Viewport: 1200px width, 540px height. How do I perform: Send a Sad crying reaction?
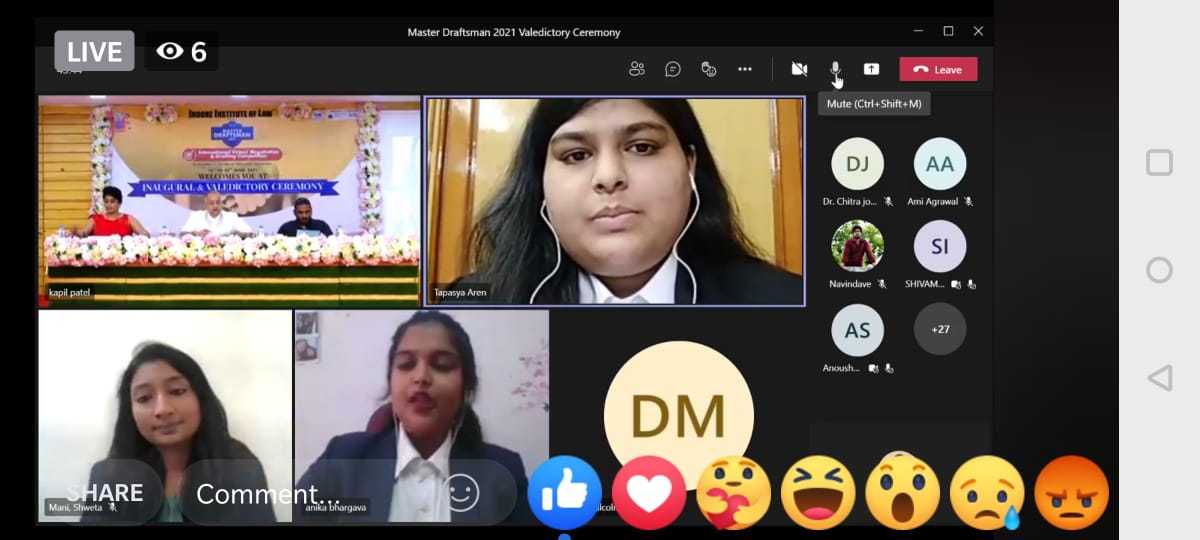(987, 493)
